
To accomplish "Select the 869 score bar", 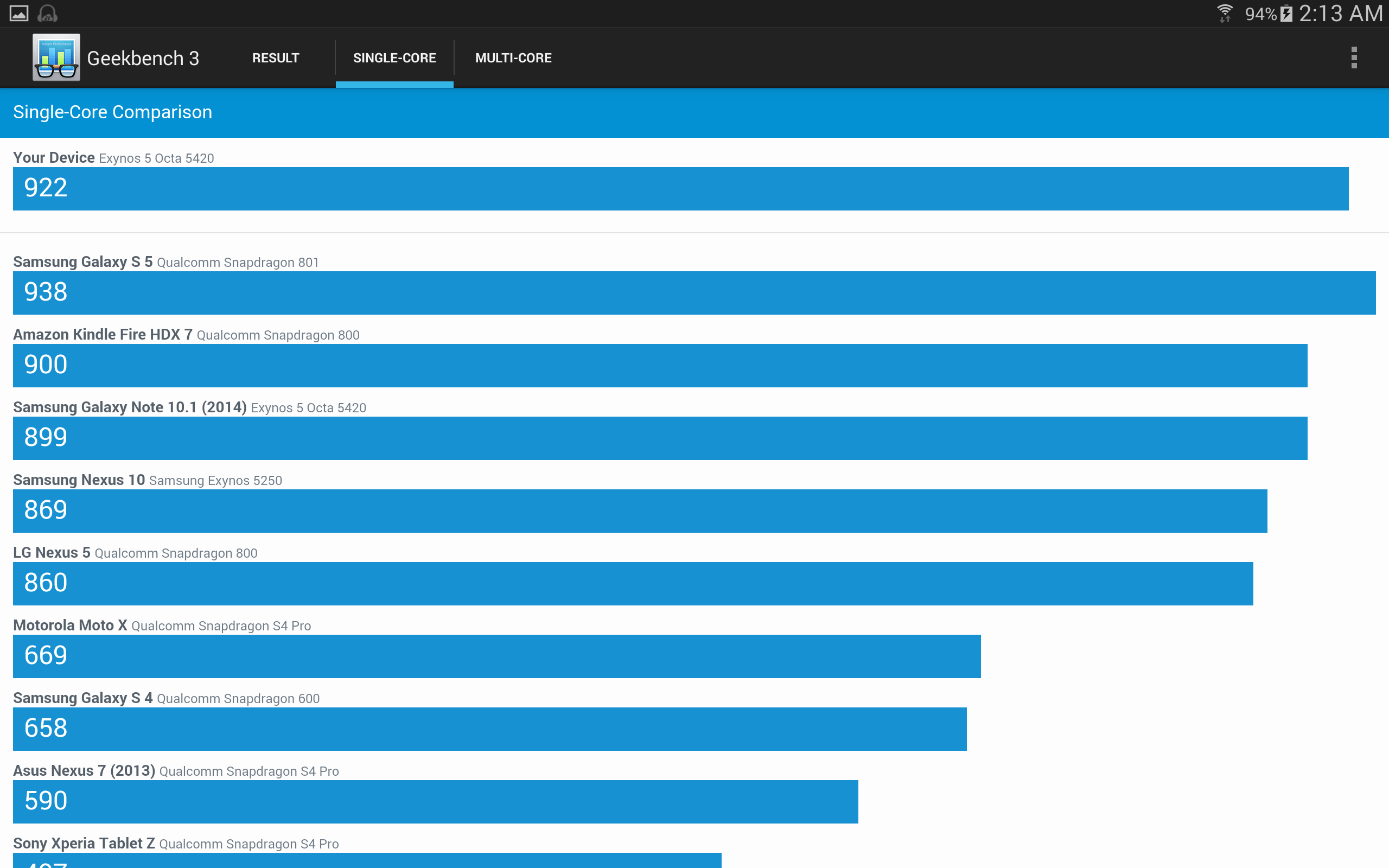I will pyautogui.click(x=640, y=511).
